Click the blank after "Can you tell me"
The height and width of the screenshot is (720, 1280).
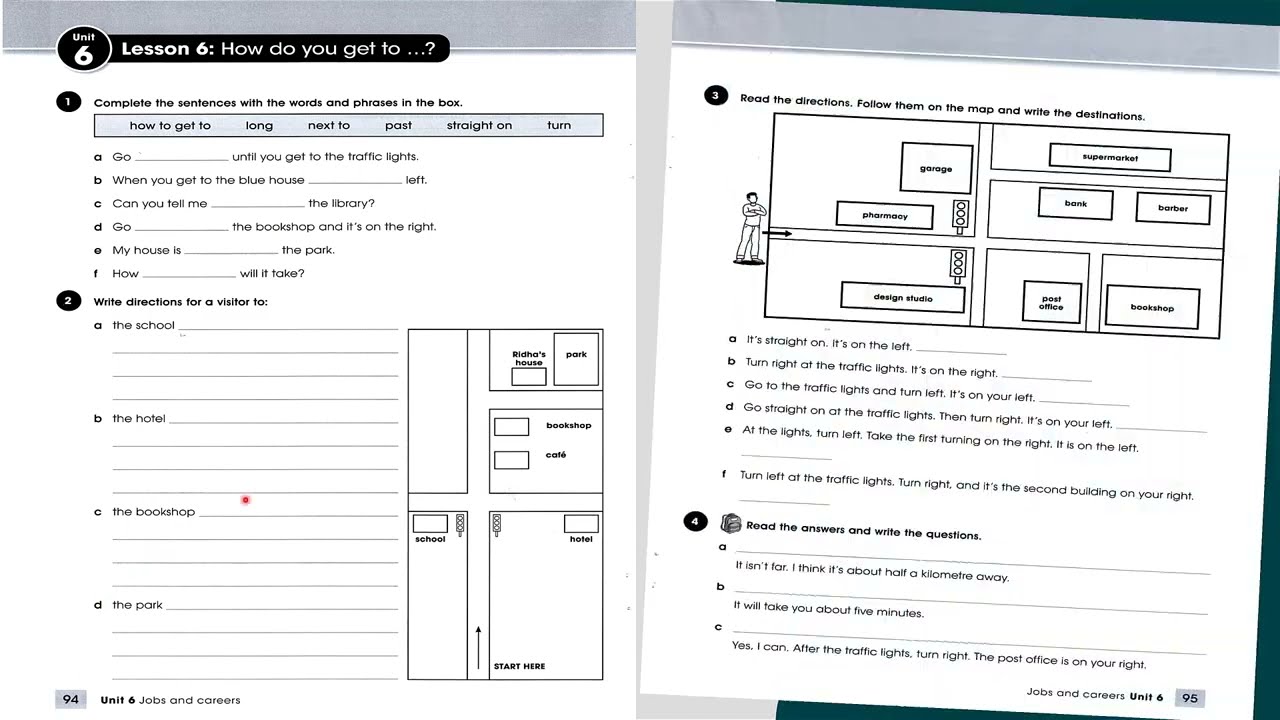[x=257, y=204]
